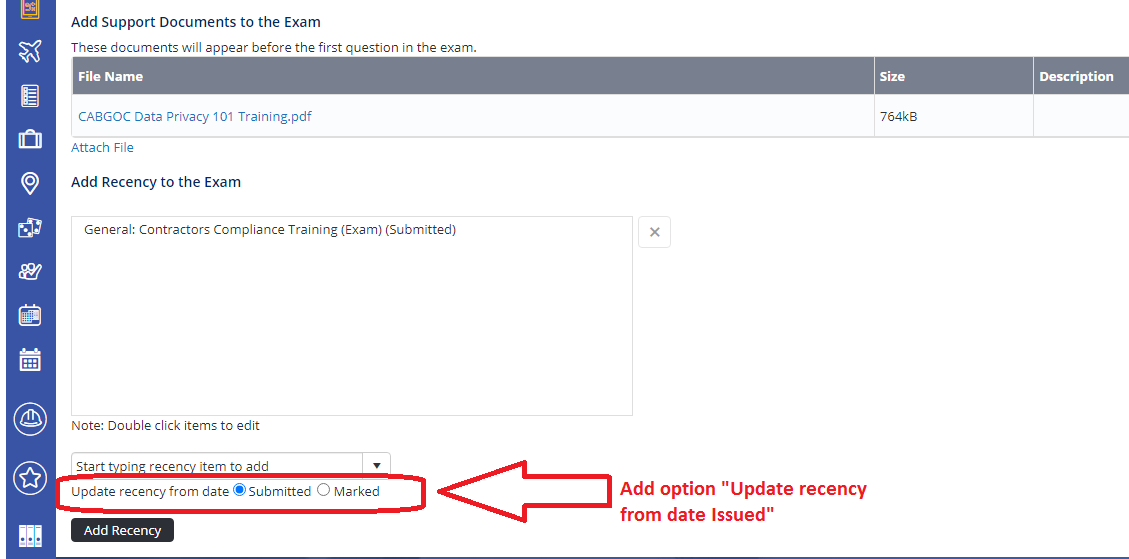Expand the recency item dropdown arrow
Screen dimensions: 1129x559
(376, 466)
